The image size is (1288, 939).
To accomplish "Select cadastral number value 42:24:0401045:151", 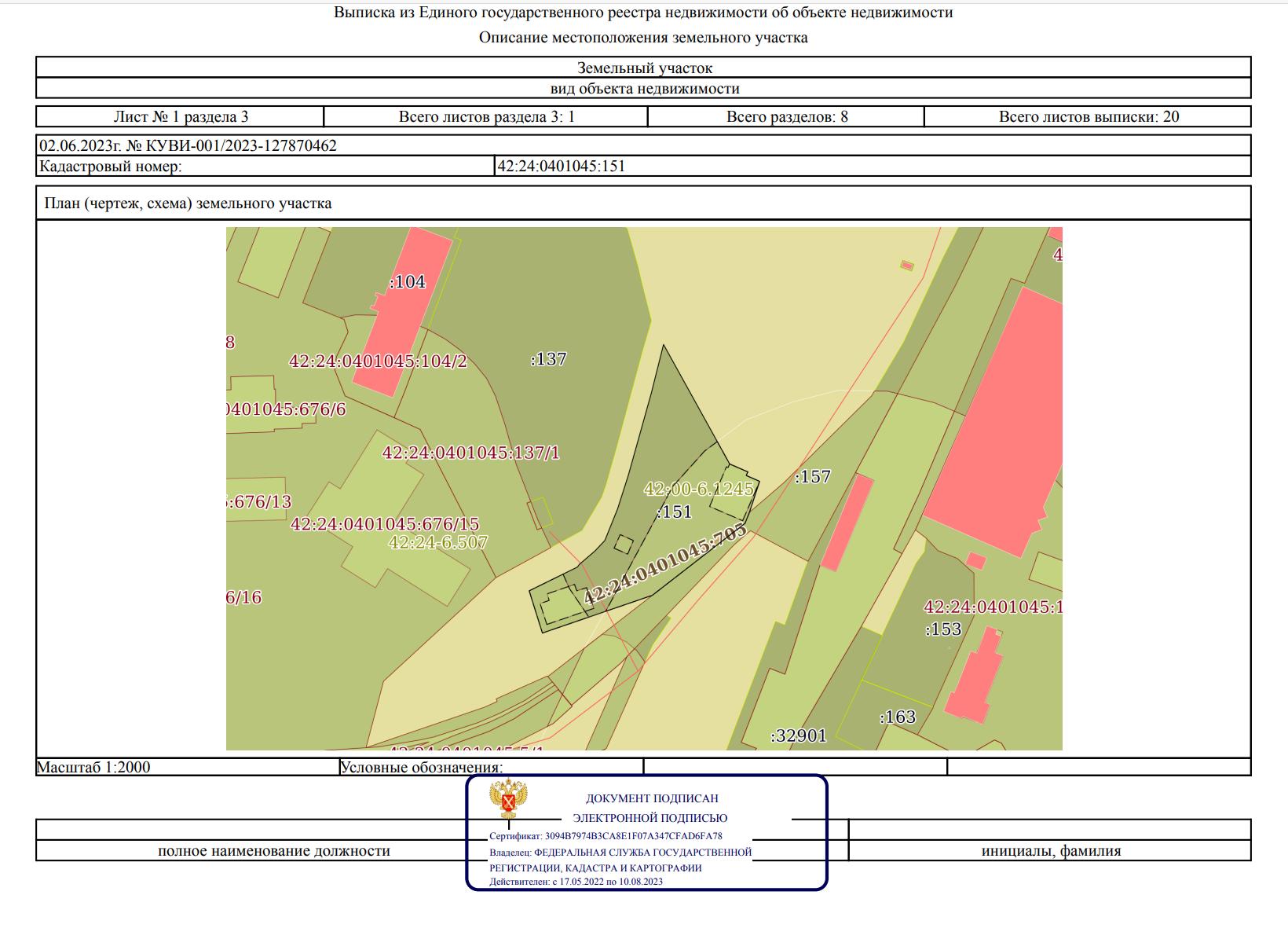I will tap(562, 166).
